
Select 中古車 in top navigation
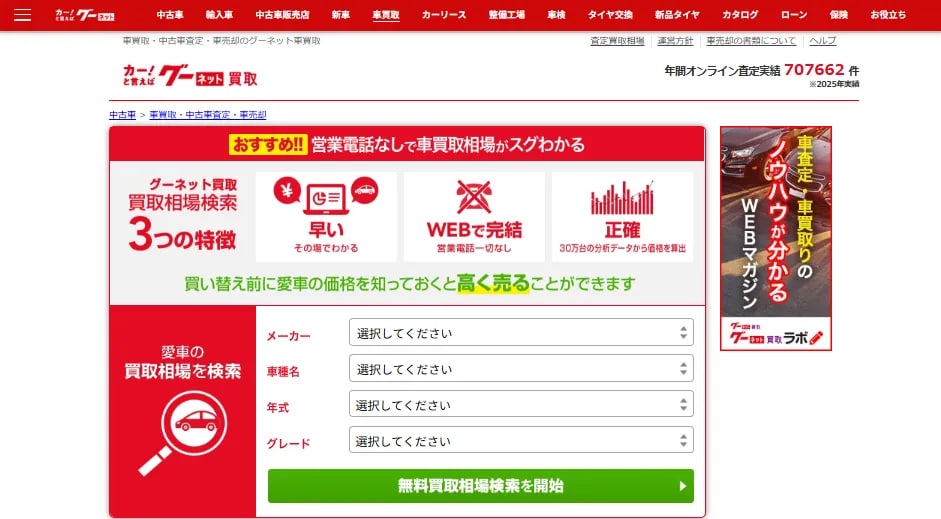172,15
